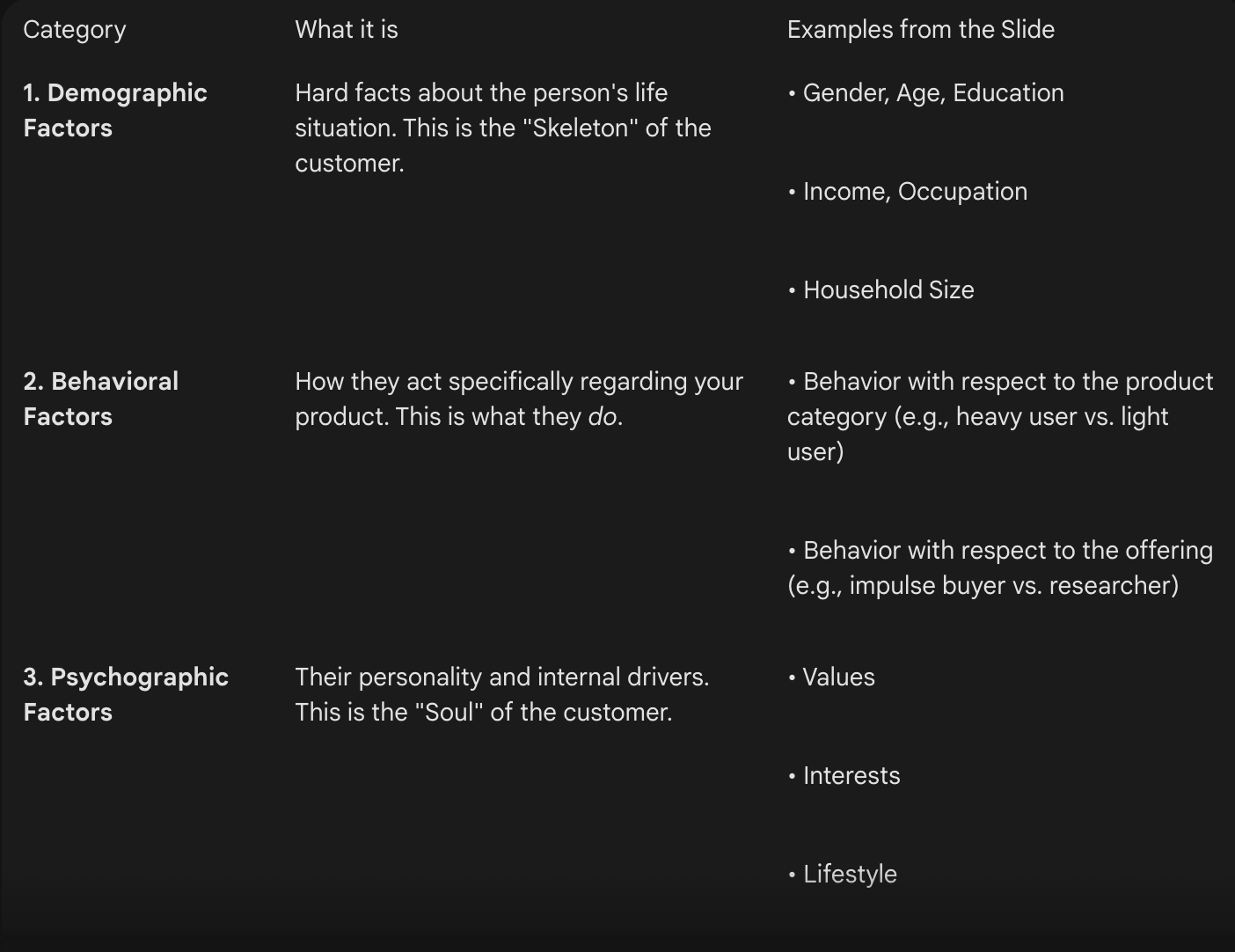Click the "Values" bullet
The image size is (1235, 952).
[838, 677]
